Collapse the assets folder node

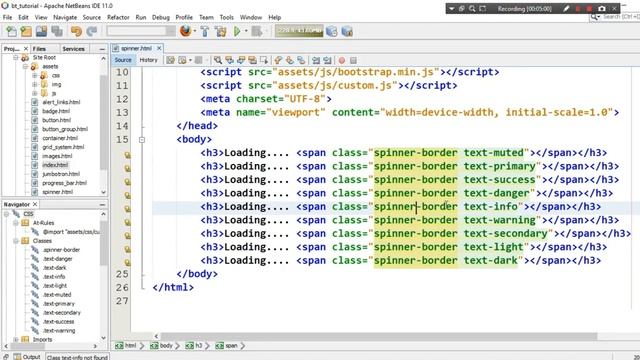click(25, 67)
